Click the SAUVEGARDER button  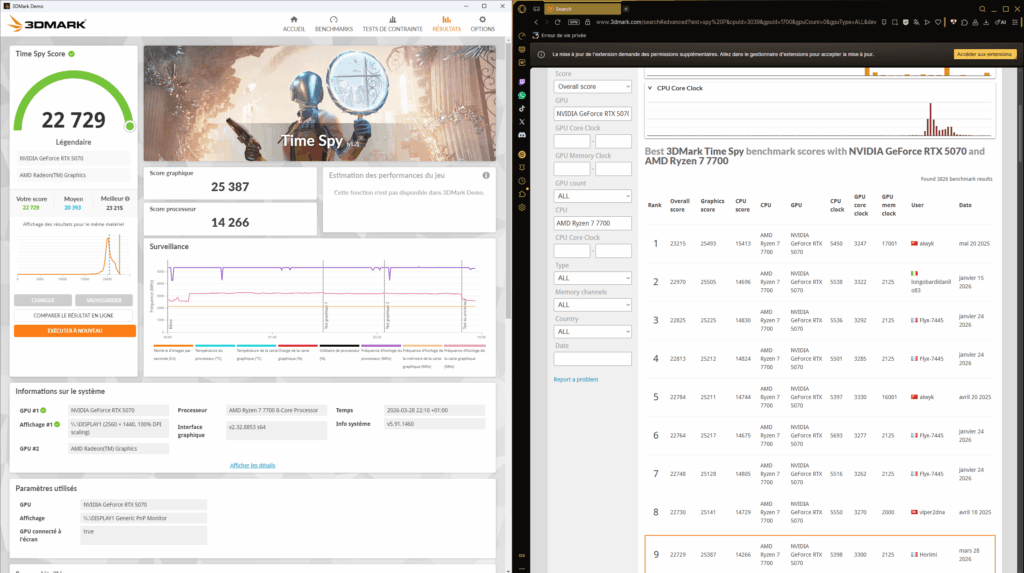click(104, 301)
